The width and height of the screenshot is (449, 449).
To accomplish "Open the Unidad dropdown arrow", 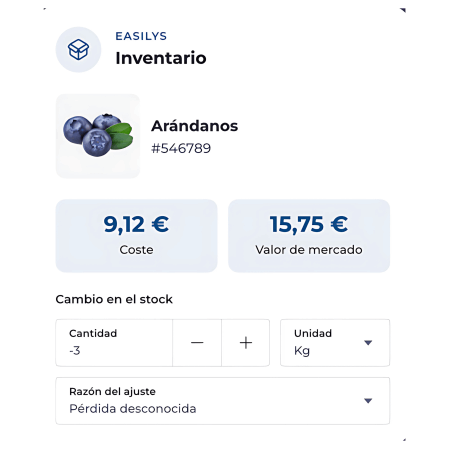I will (368, 343).
